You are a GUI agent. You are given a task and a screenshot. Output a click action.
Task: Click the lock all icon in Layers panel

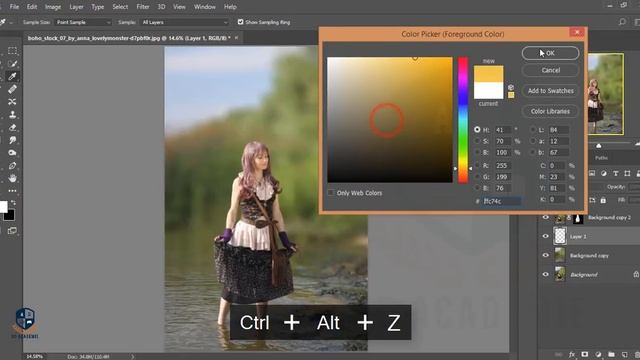pos(603,200)
